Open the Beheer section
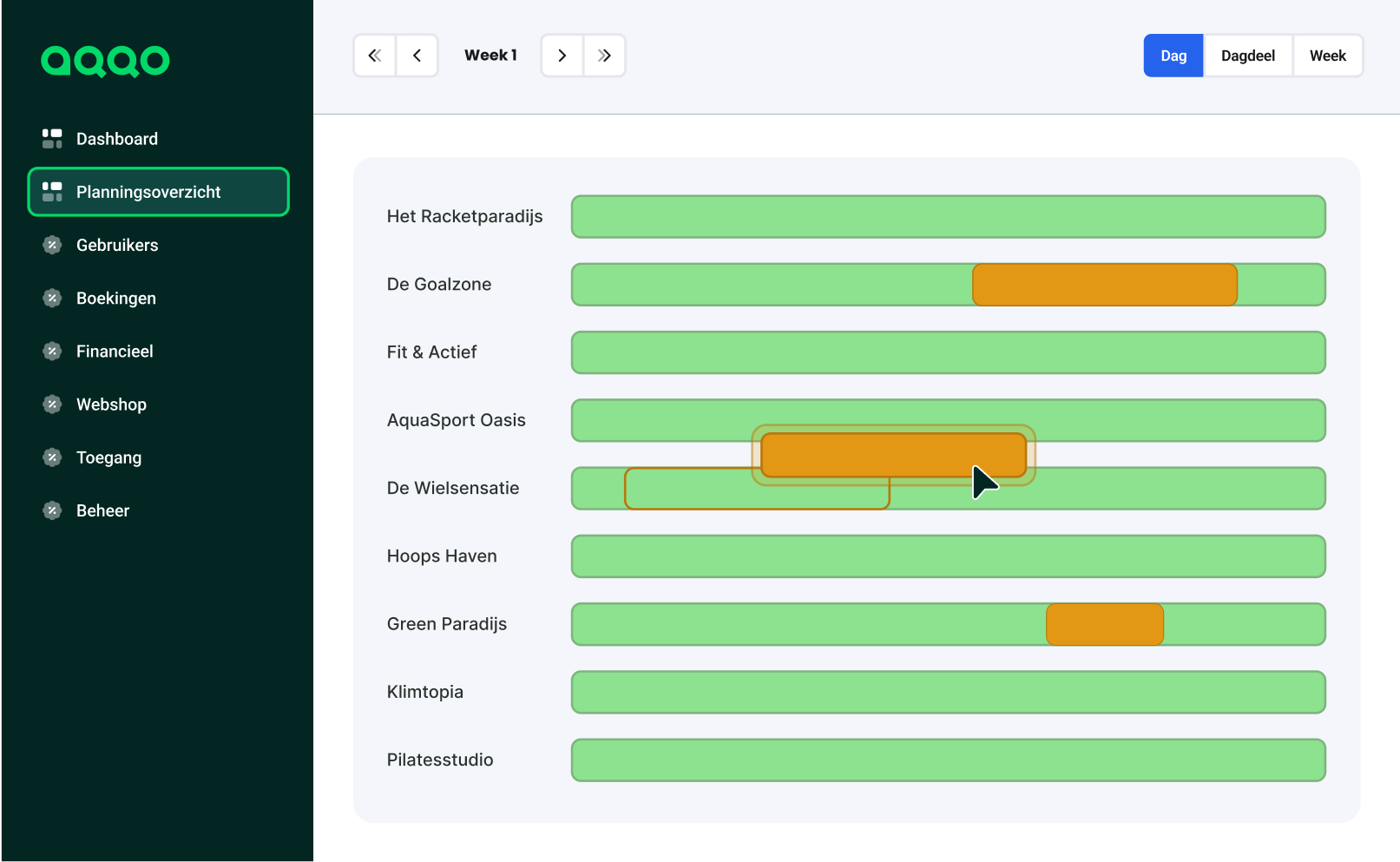1400x862 pixels. [102, 510]
